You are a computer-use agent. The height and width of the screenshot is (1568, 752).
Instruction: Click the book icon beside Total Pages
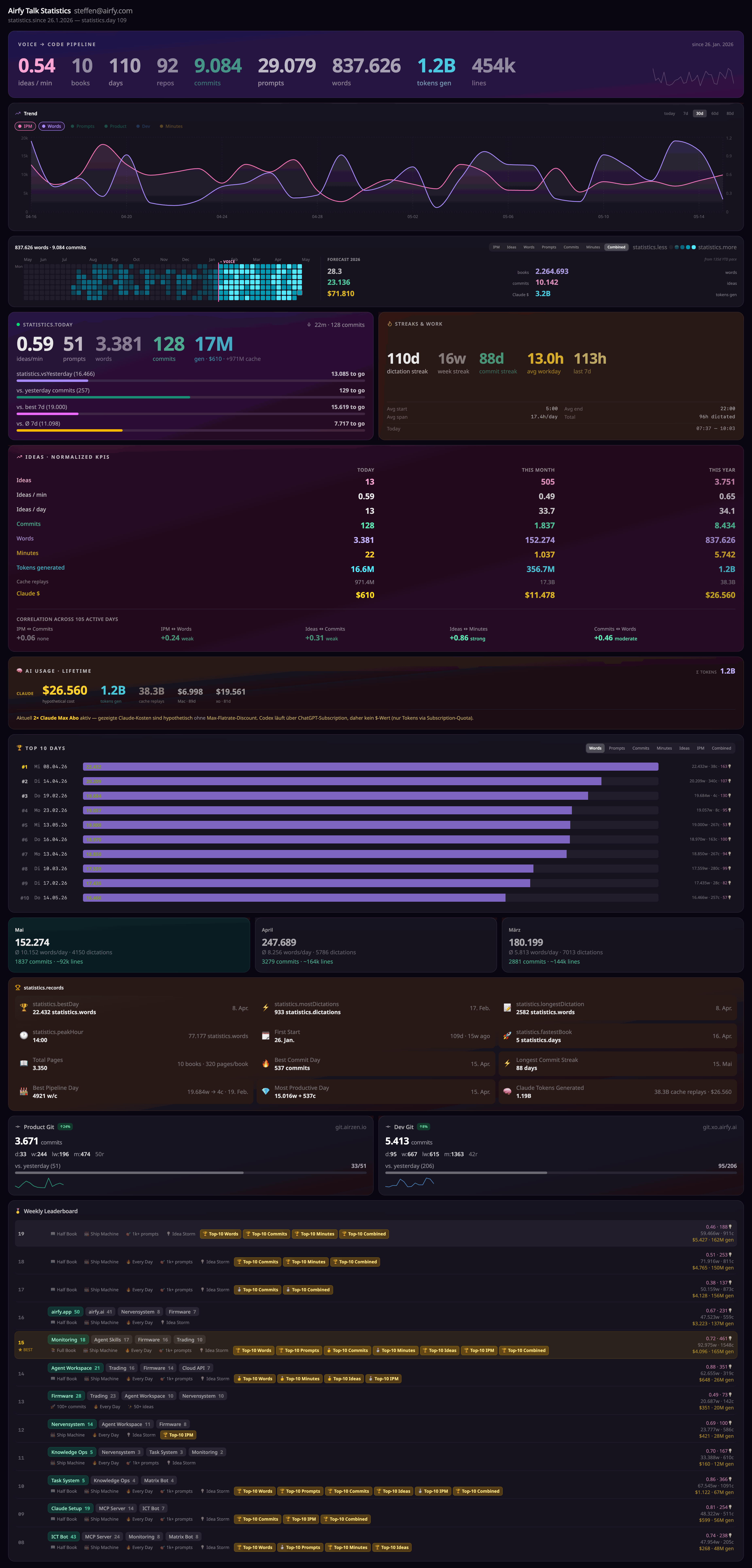[x=24, y=1063]
